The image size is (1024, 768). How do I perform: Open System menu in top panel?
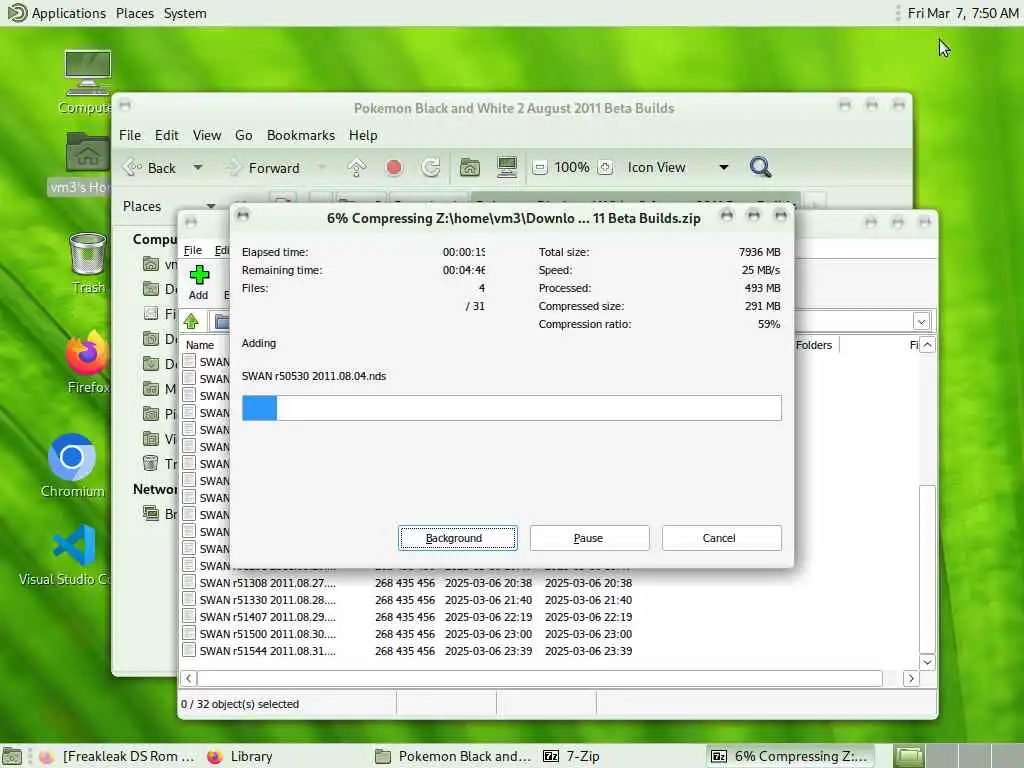click(x=185, y=13)
